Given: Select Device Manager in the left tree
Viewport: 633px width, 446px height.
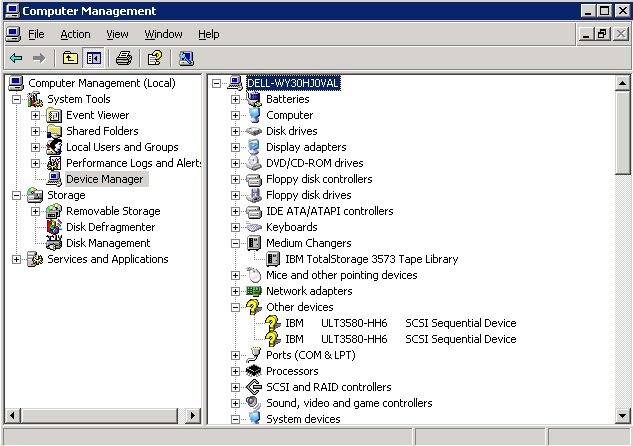Looking at the screenshot, I should coord(105,179).
